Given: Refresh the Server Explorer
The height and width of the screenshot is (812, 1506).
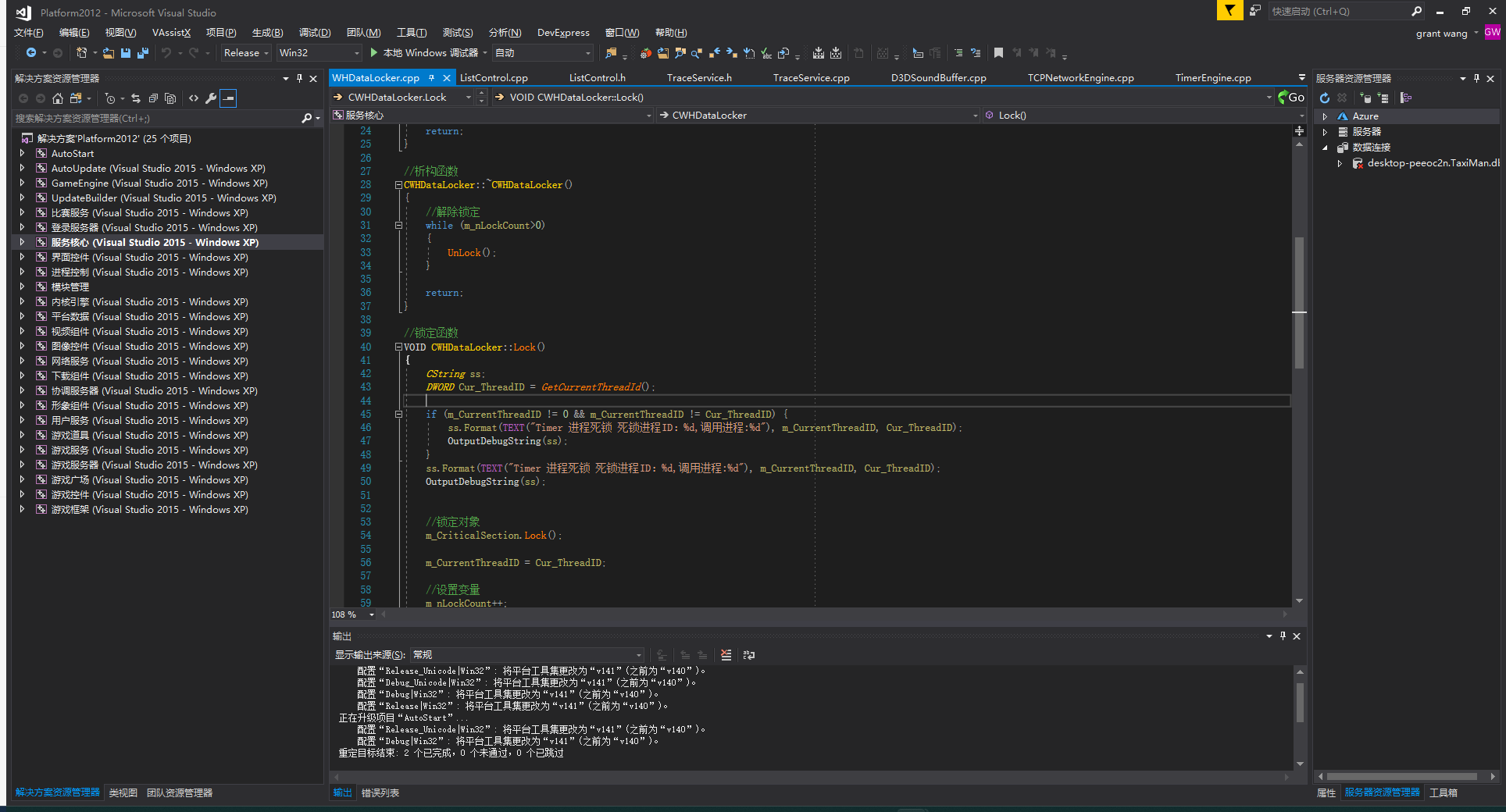Looking at the screenshot, I should (1325, 98).
